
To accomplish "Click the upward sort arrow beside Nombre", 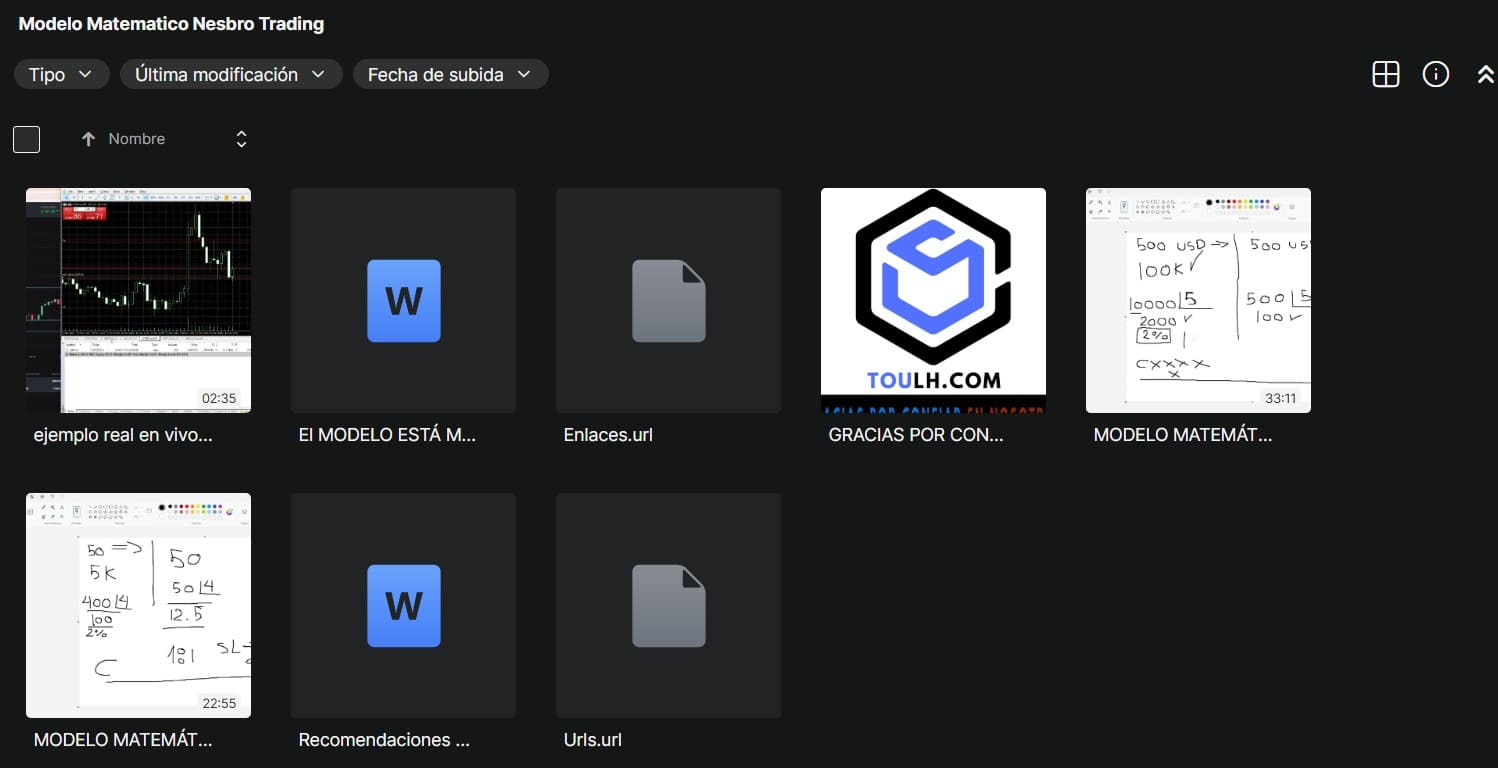I will pos(88,139).
